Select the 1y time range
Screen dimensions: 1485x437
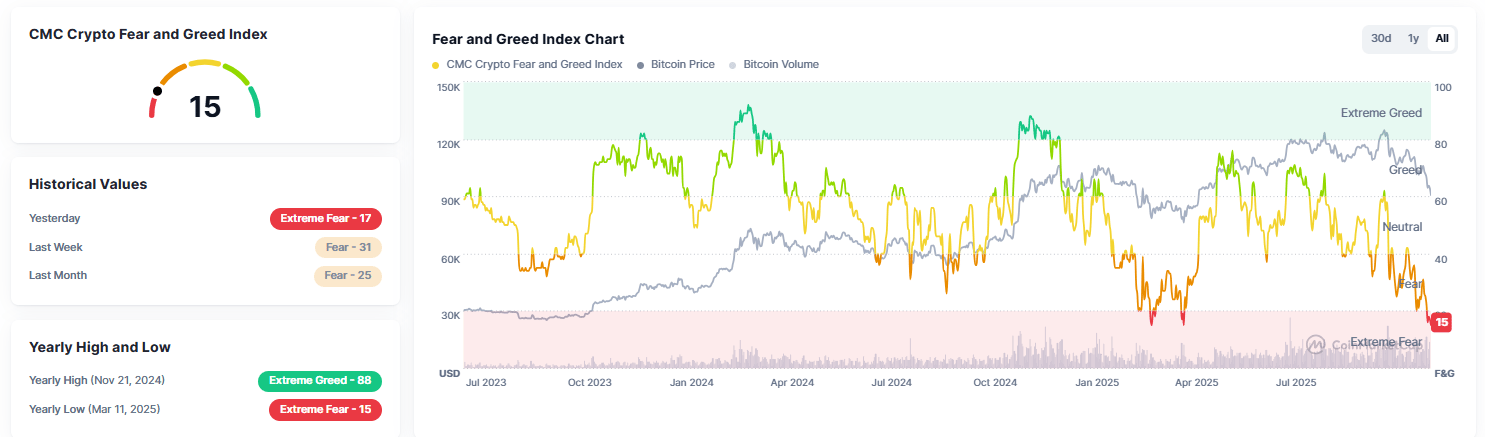point(1413,38)
